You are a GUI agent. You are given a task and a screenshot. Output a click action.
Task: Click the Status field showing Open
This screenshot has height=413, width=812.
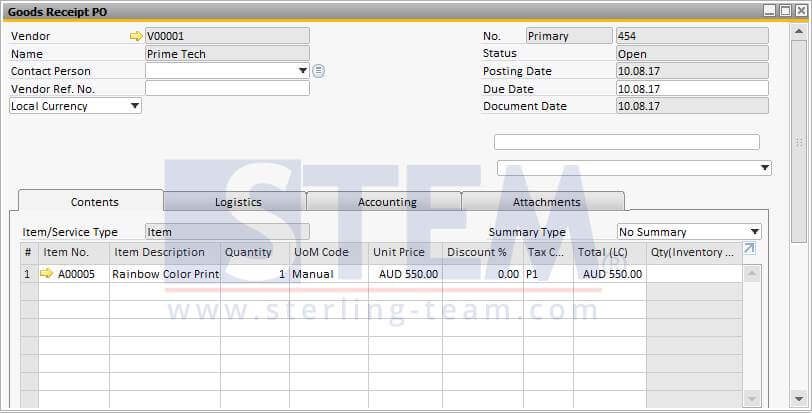(692, 54)
